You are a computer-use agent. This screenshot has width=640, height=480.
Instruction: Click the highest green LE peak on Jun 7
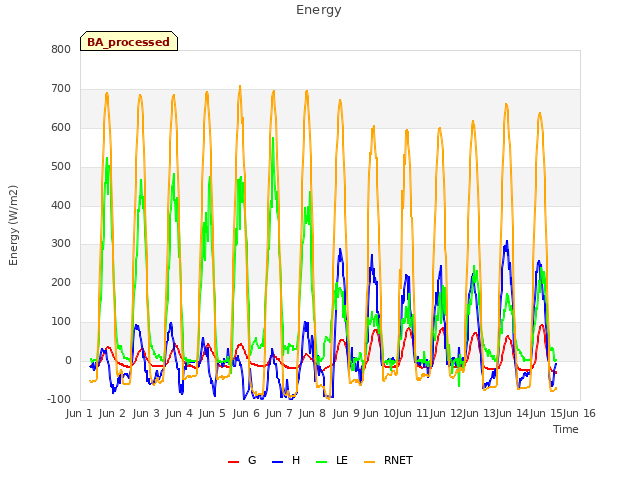[273, 138]
